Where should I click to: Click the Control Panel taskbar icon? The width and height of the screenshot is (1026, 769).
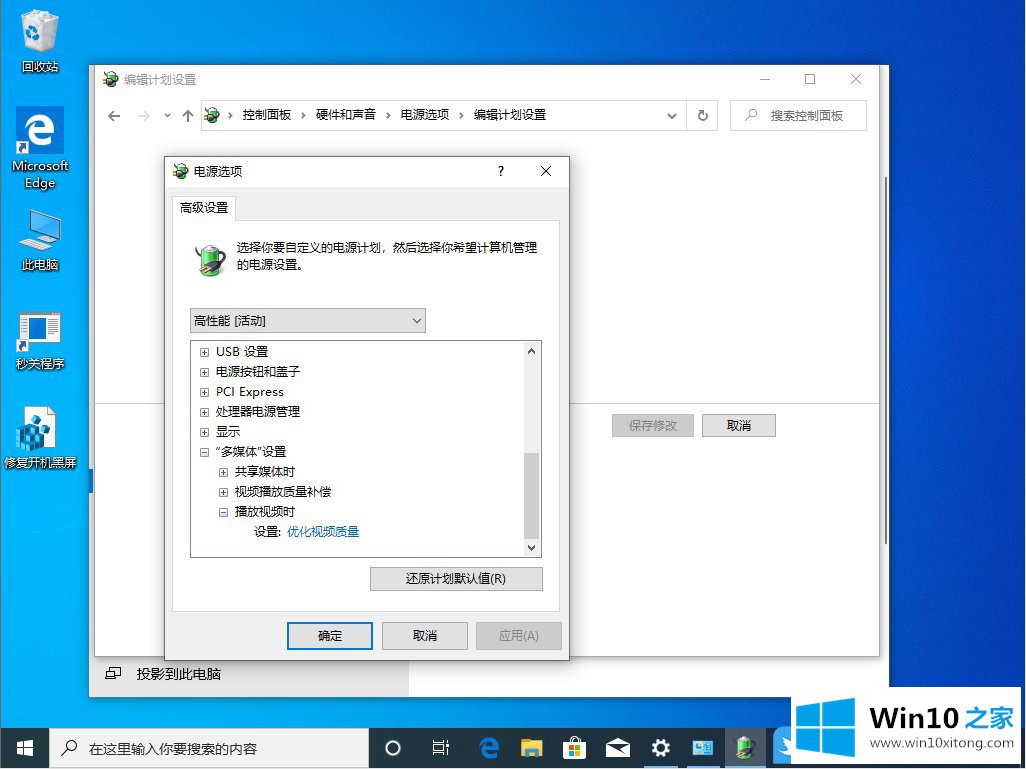pyautogui.click(x=703, y=748)
